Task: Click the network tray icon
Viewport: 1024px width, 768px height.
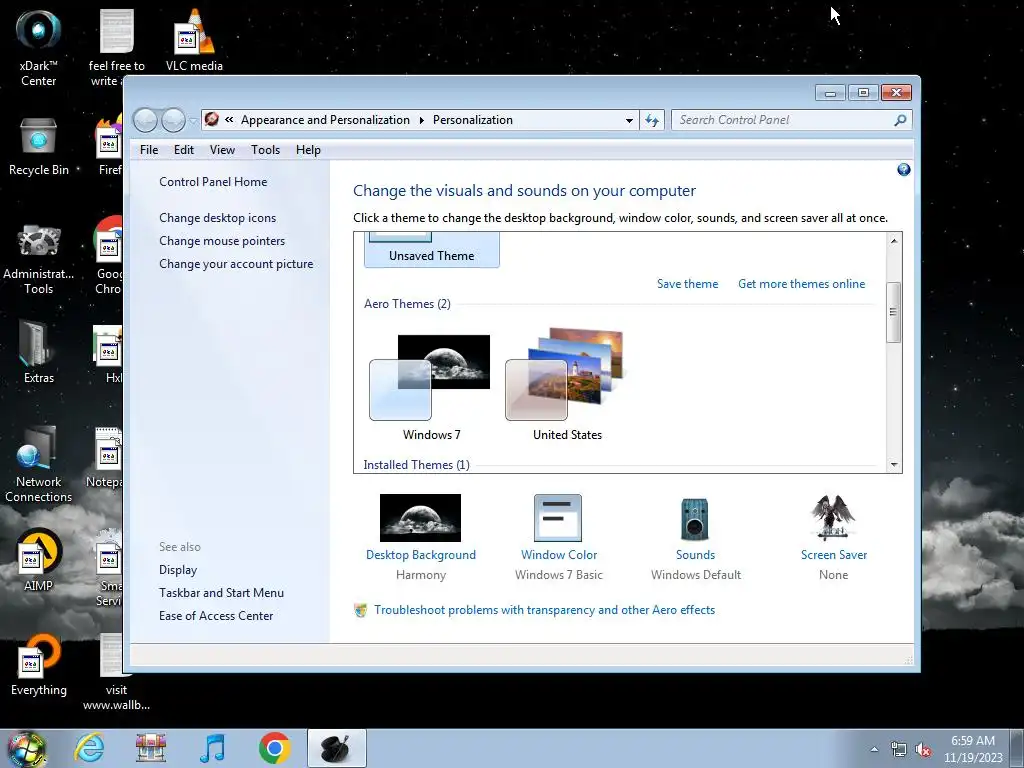Action: [899, 750]
